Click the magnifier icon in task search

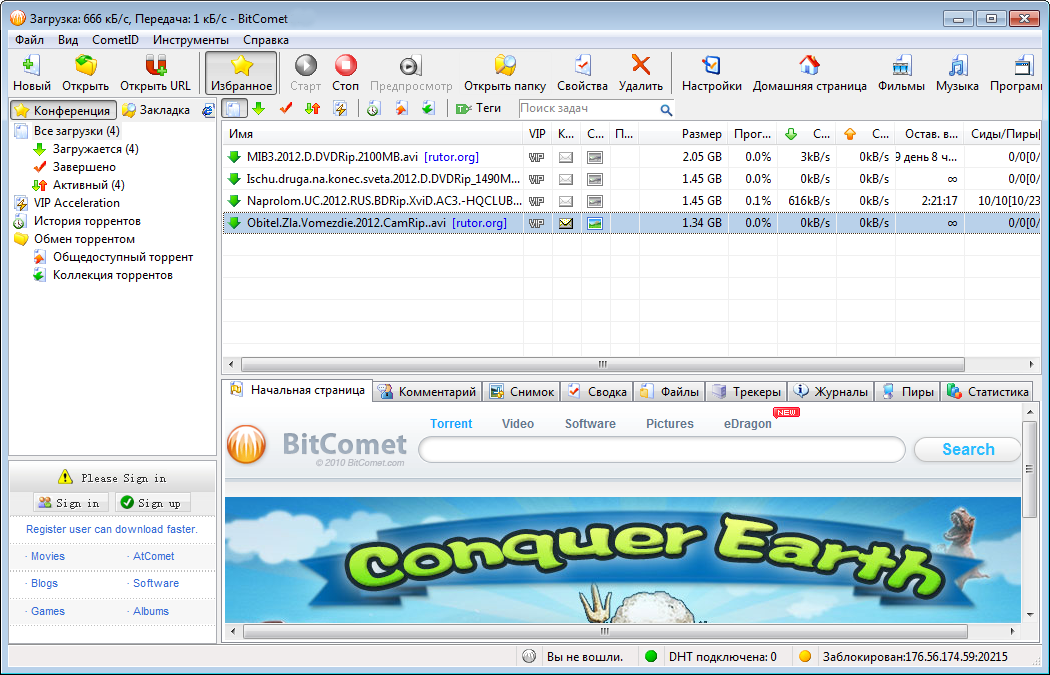tap(666, 109)
